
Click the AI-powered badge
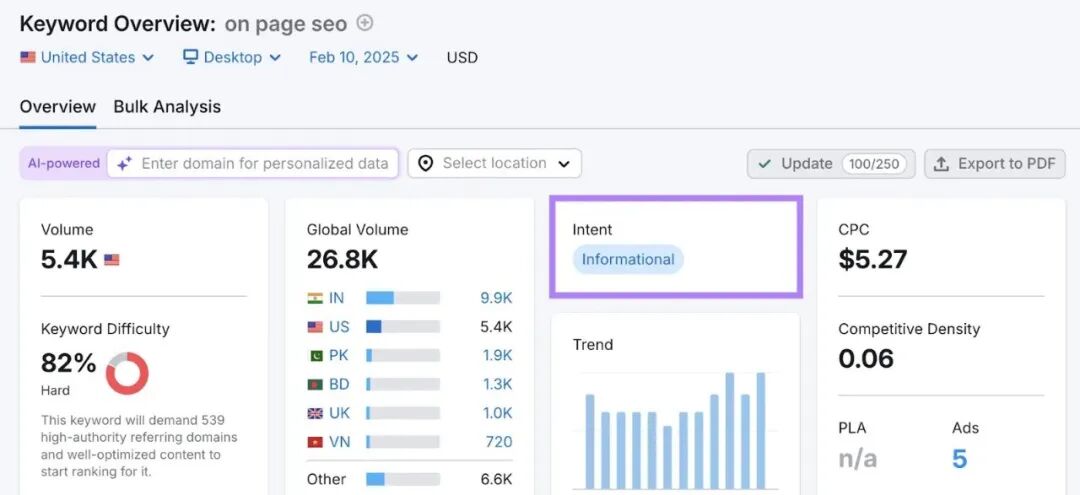tap(64, 163)
